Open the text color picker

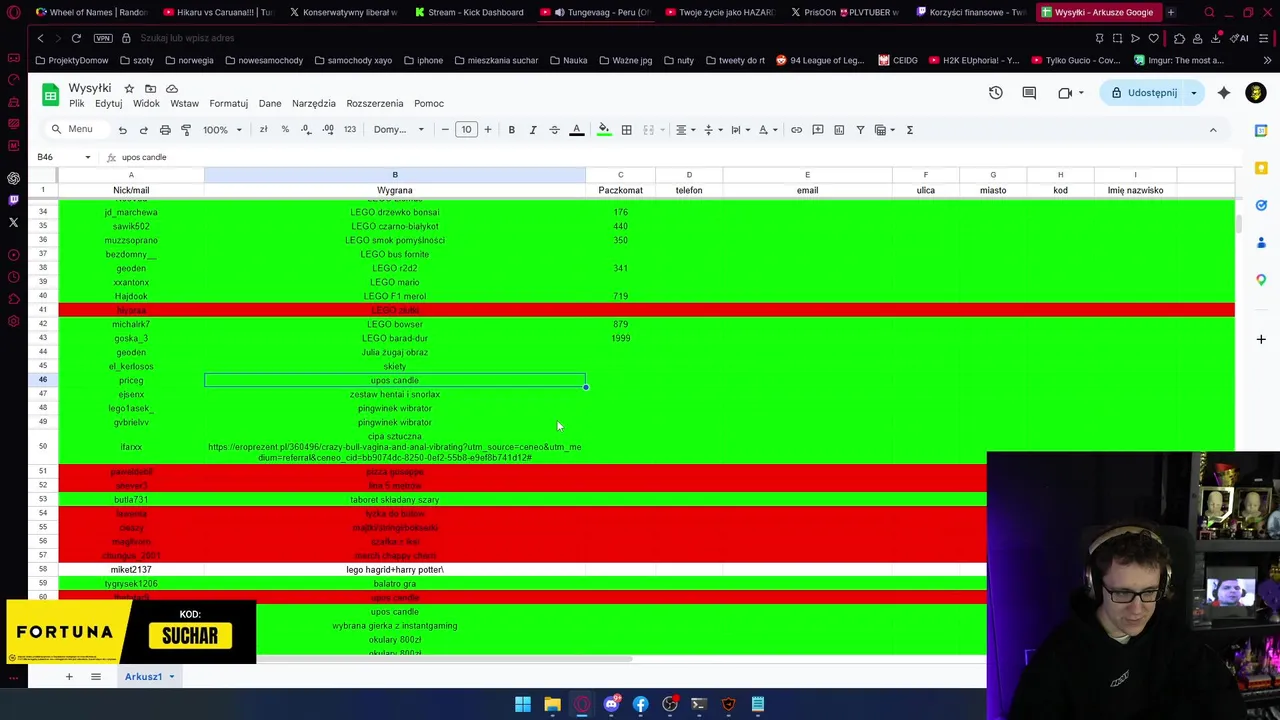point(576,130)
